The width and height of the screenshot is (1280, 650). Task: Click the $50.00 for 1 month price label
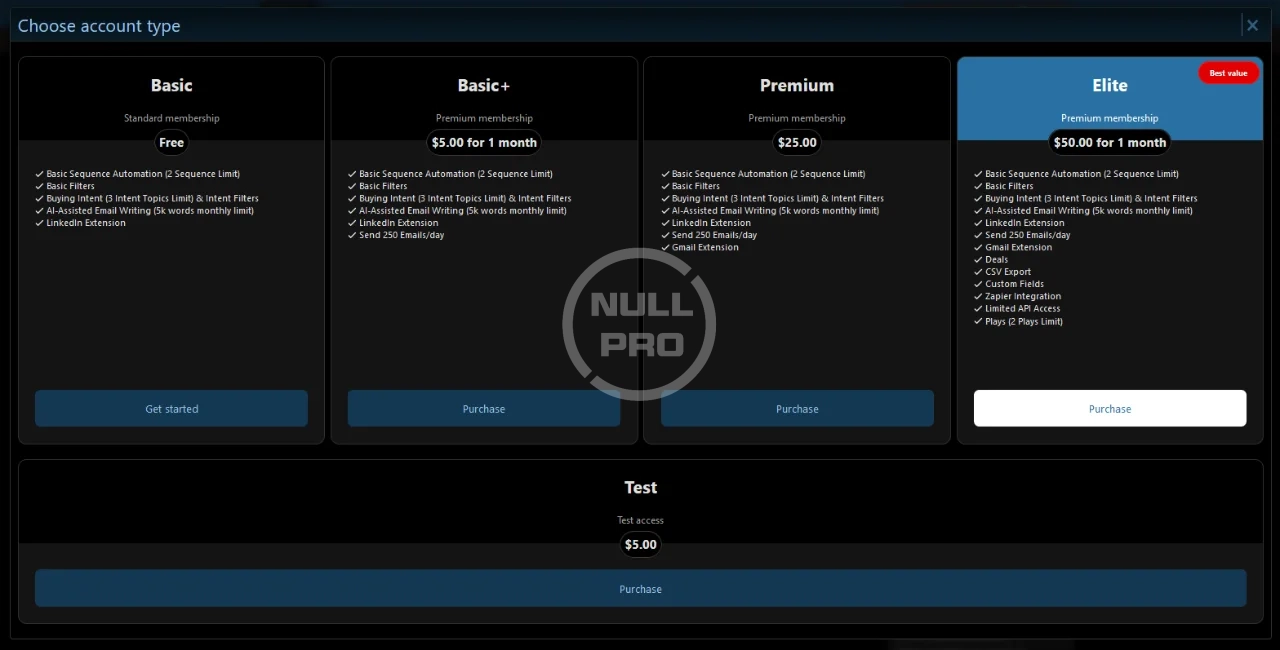[1110, 143]
